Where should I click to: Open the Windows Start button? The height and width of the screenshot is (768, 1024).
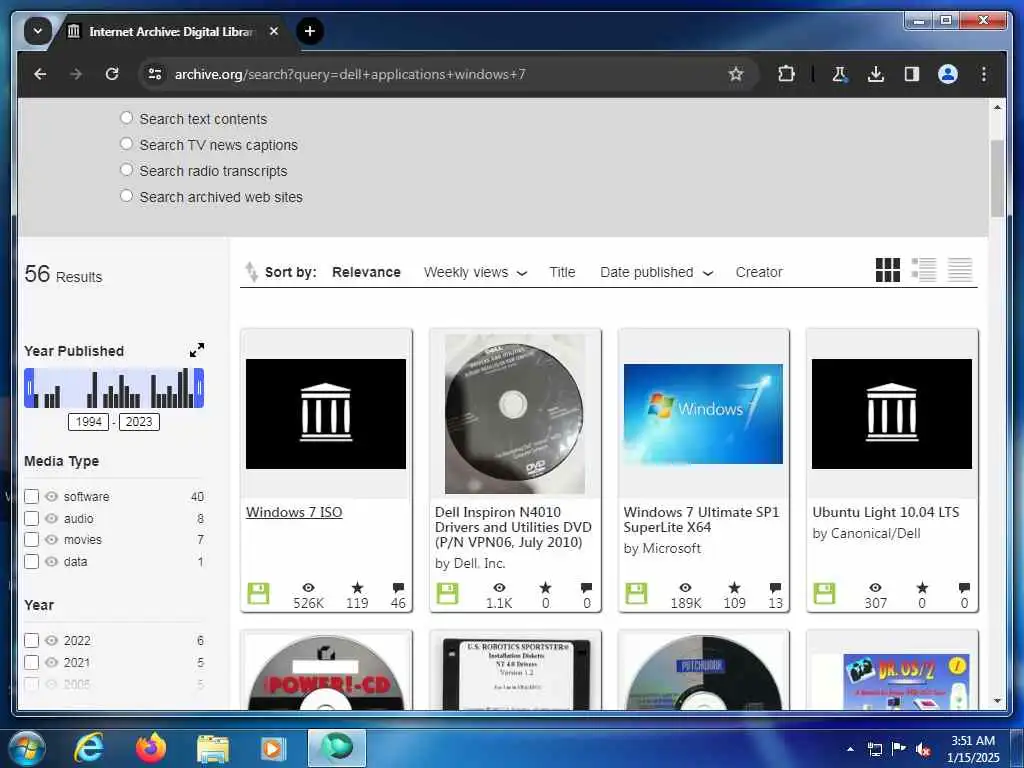[27, 748]
